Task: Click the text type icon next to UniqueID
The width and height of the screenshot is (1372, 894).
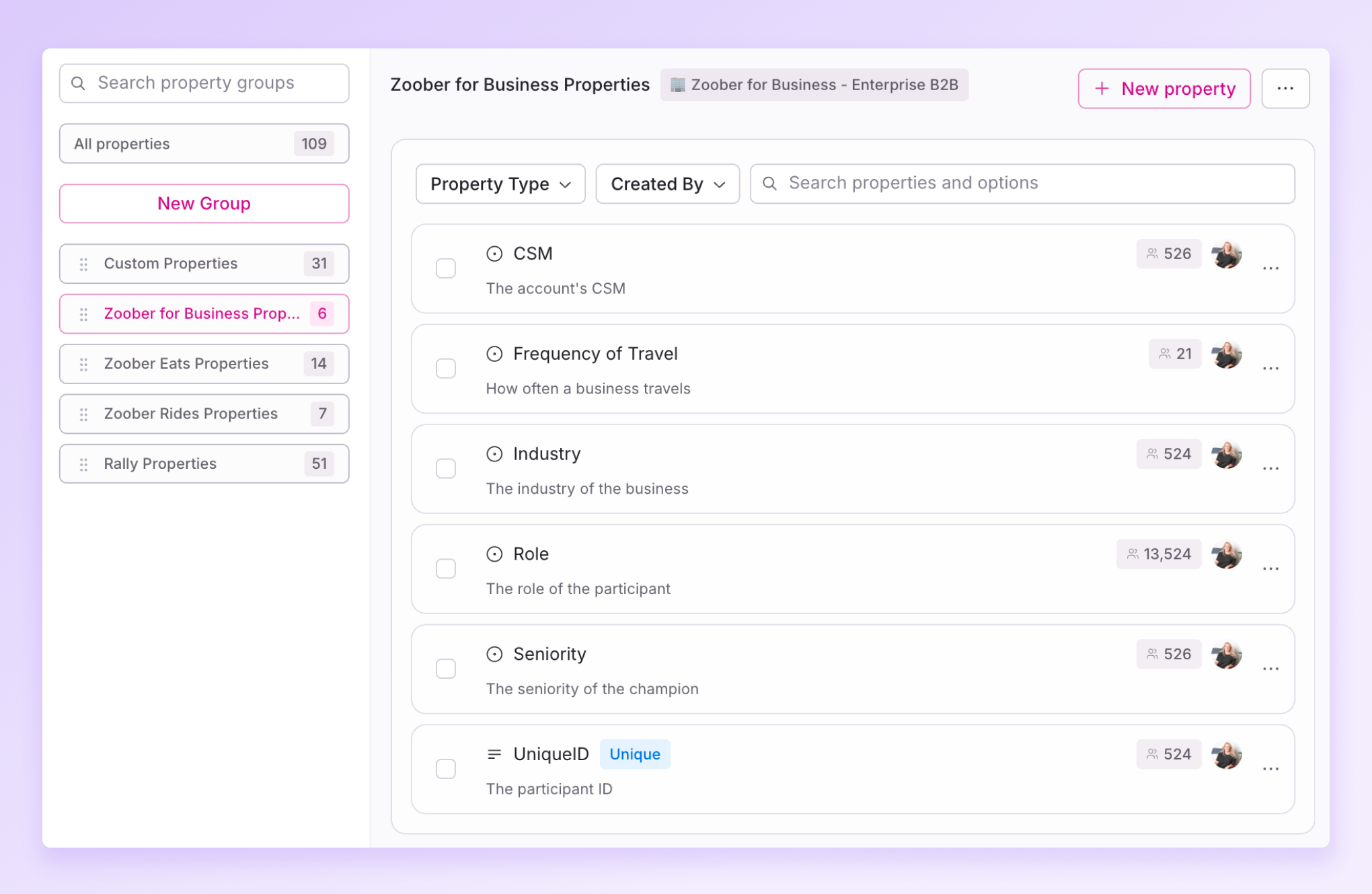Action: pos(494,754)
